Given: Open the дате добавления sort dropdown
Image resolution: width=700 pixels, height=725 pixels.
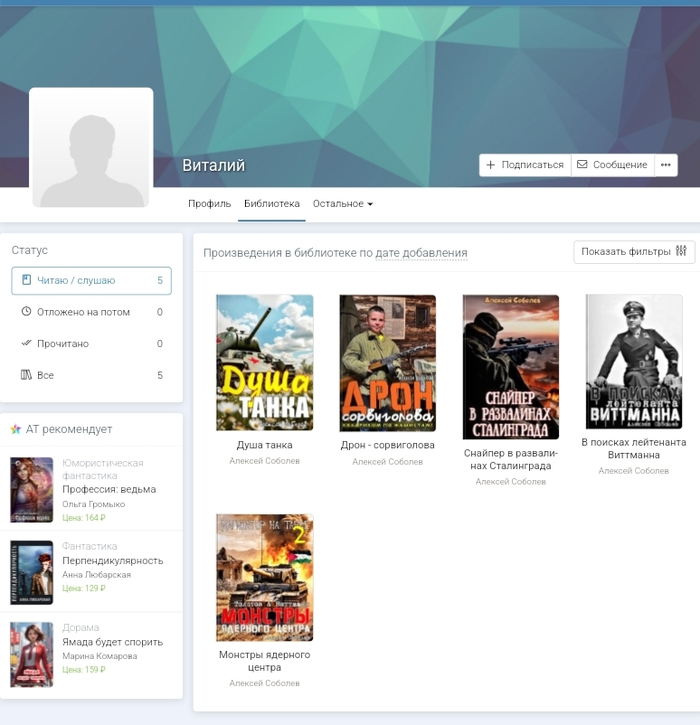Looking at the screenshot, I should [421, 253].
